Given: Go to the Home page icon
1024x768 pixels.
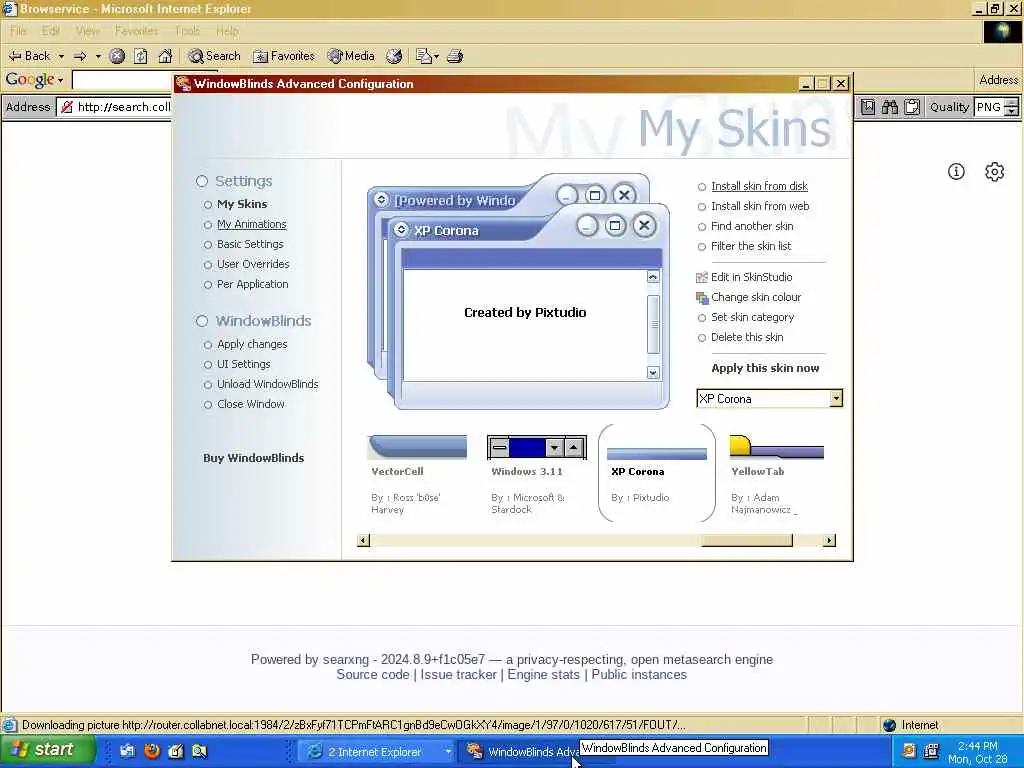Looking at the screenshot, I should [165, 56].
